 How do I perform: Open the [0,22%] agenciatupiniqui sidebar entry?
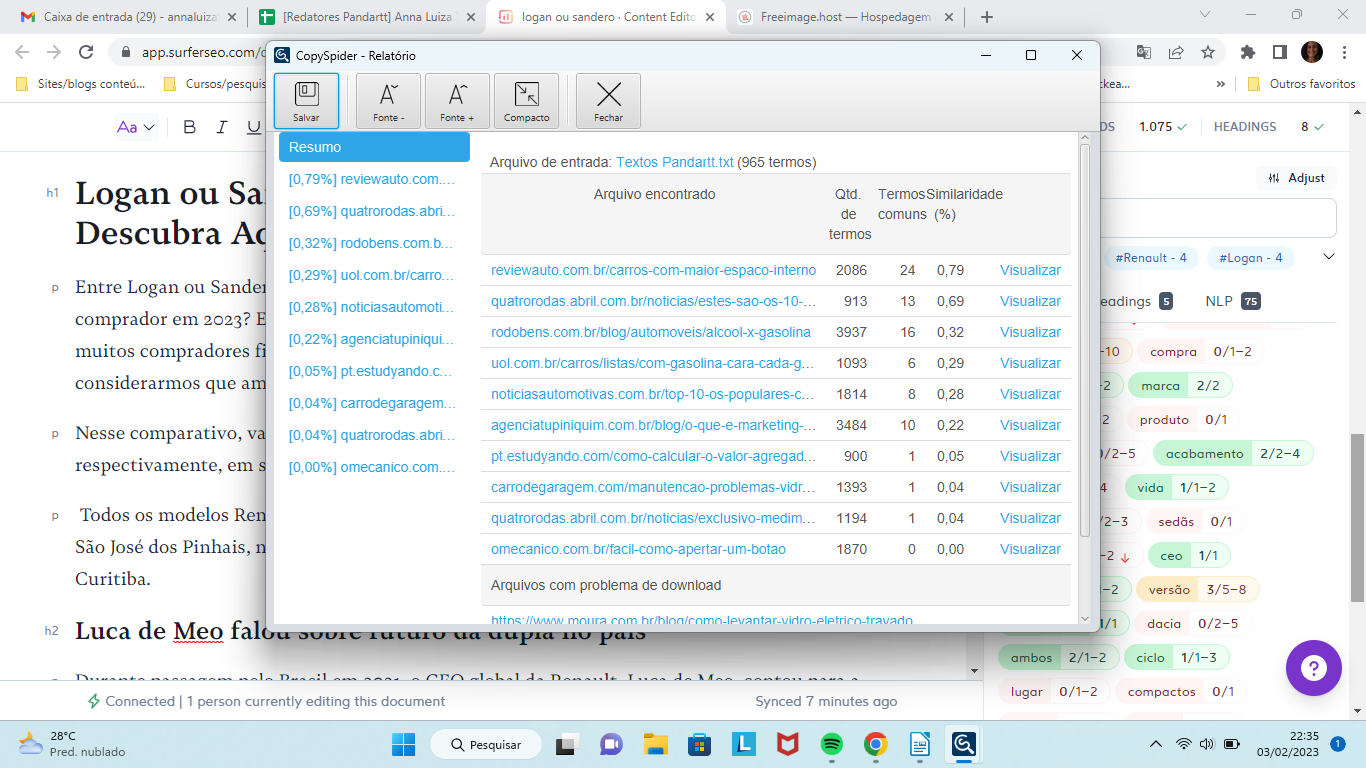[371, 339]
